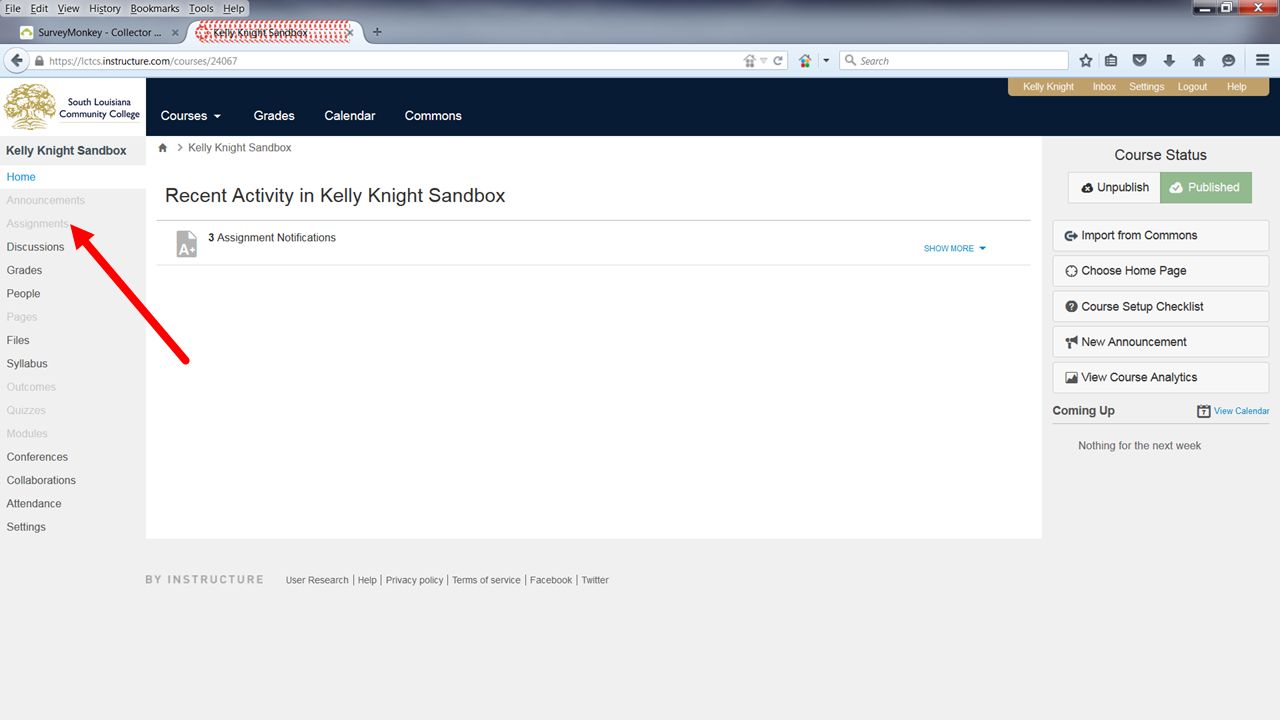Open Conferences in course sidebar
This screenshot has width=1280, height=720.
(37, 457)
